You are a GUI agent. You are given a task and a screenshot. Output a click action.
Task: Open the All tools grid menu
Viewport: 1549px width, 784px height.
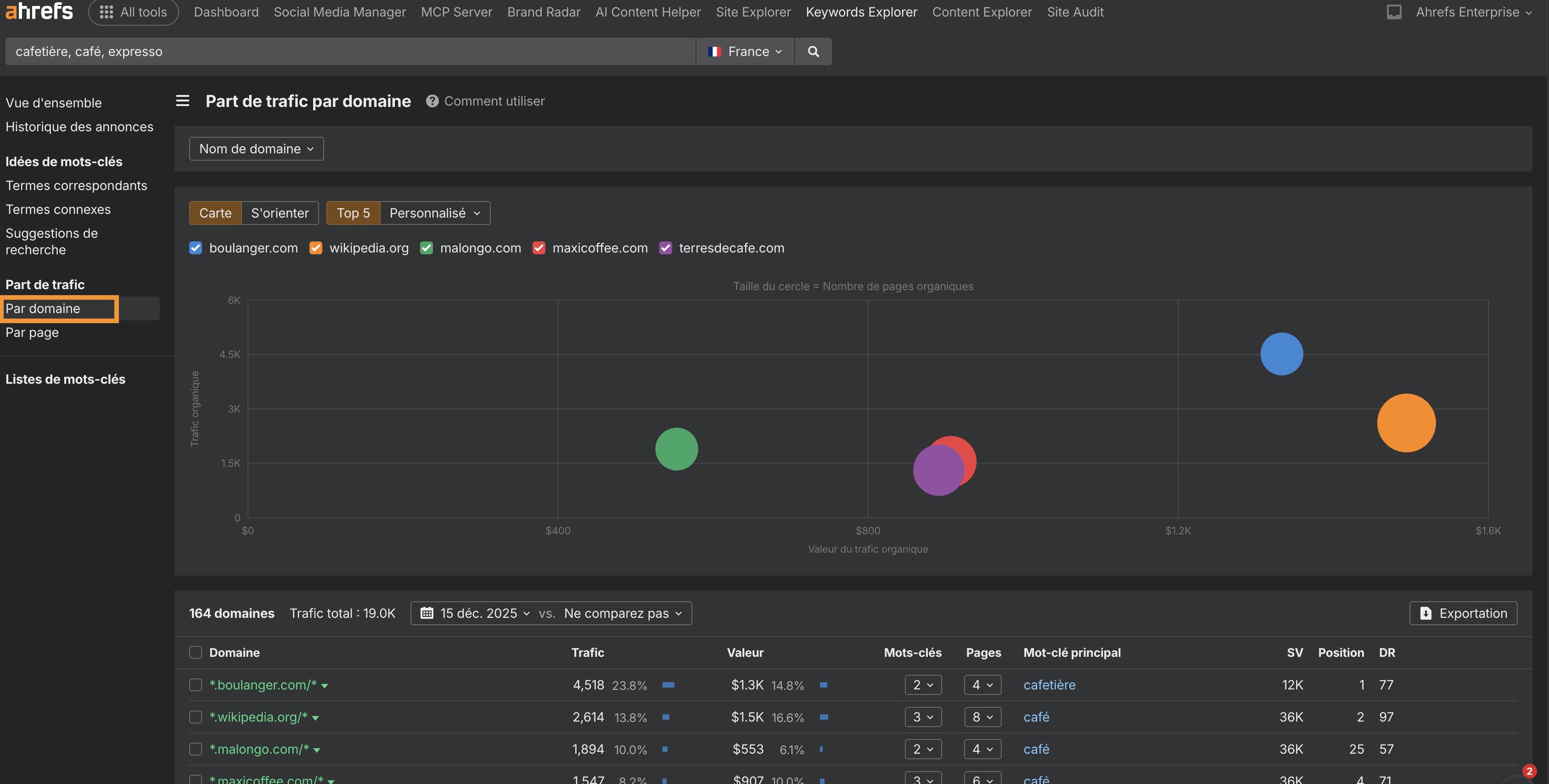point(134,12)
